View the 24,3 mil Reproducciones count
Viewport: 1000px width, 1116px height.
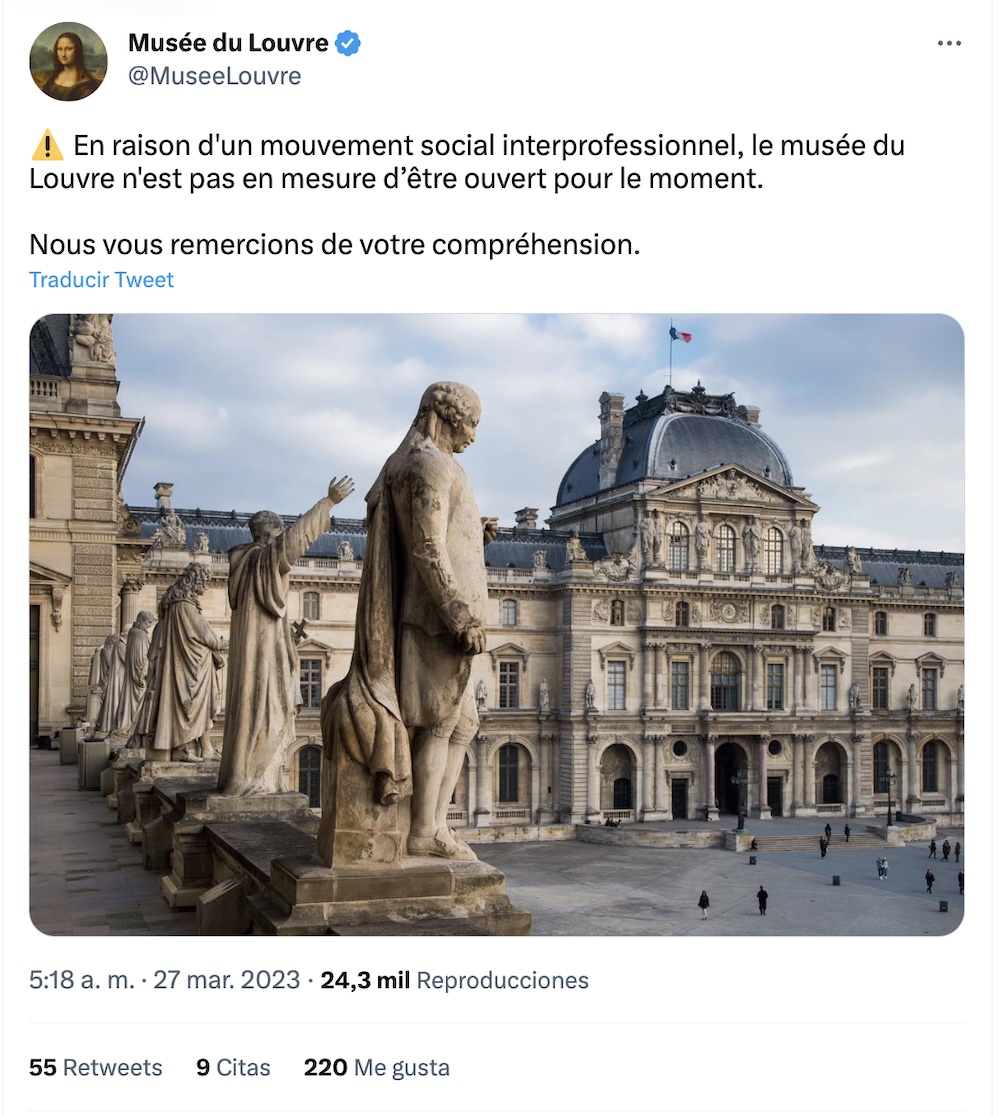(454, 980)
